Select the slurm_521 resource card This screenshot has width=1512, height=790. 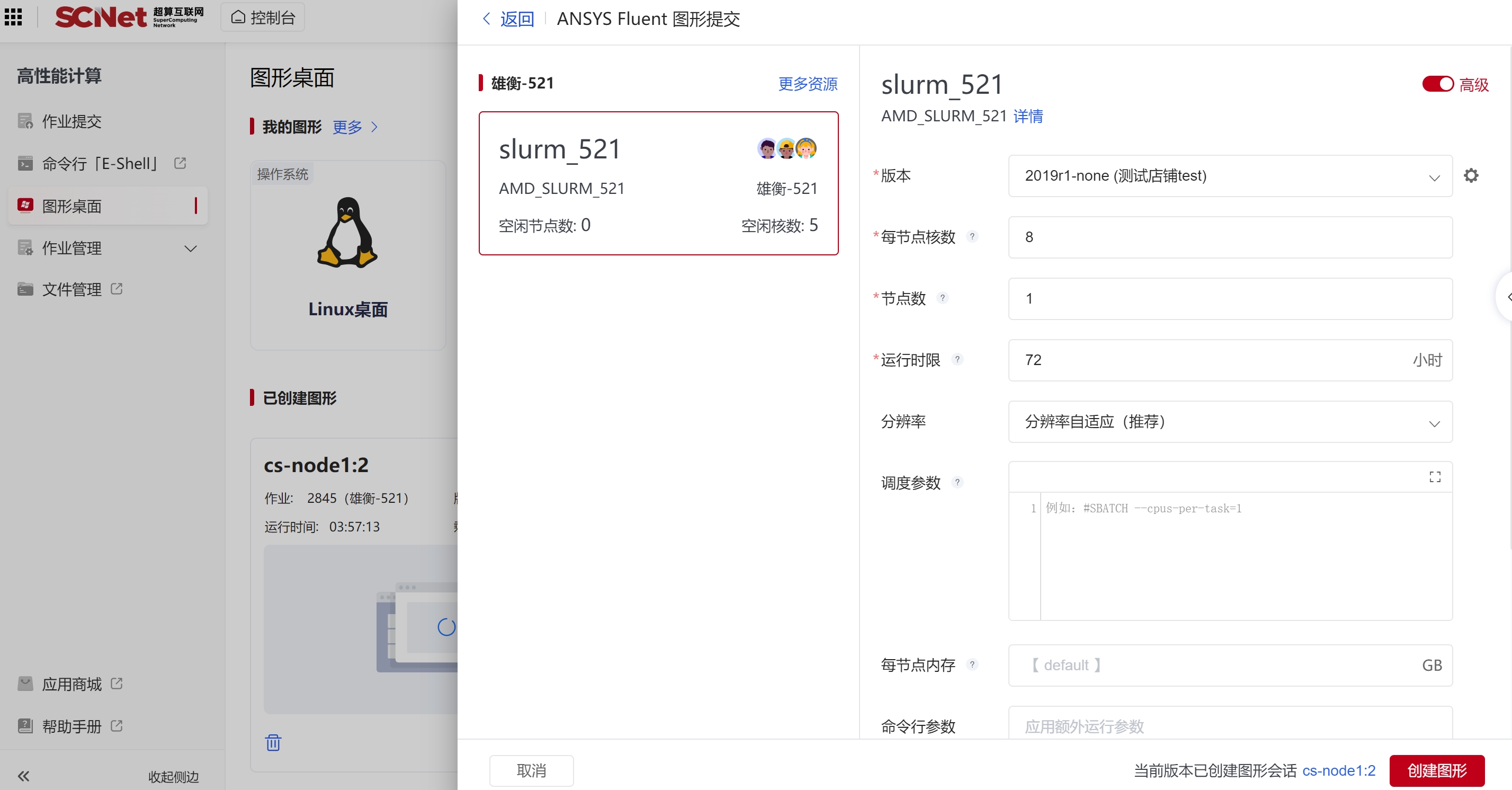point(659,183)
